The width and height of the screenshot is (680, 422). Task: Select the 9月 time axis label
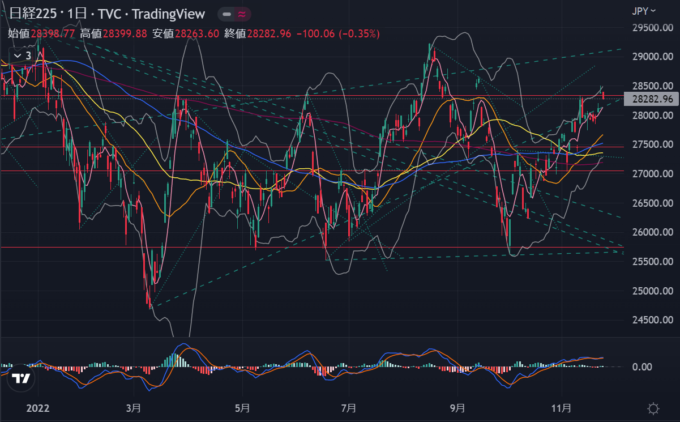[x=457, y=408]
